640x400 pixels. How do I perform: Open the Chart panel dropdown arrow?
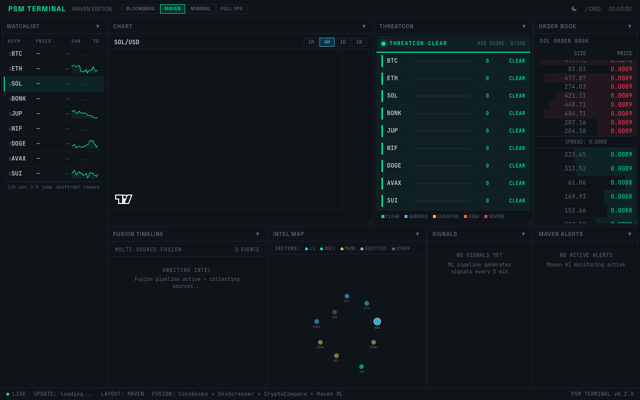click(x=364, y=27)
